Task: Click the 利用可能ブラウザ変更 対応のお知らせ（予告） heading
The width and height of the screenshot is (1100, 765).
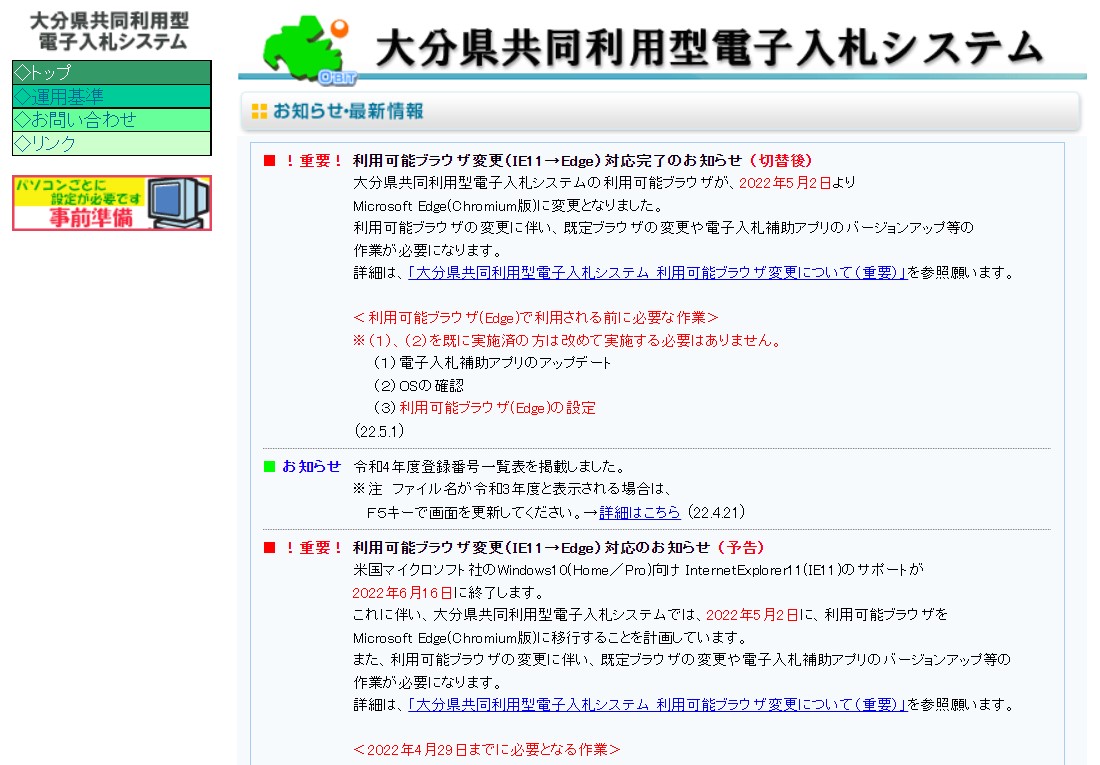Action: click(558, 547)
